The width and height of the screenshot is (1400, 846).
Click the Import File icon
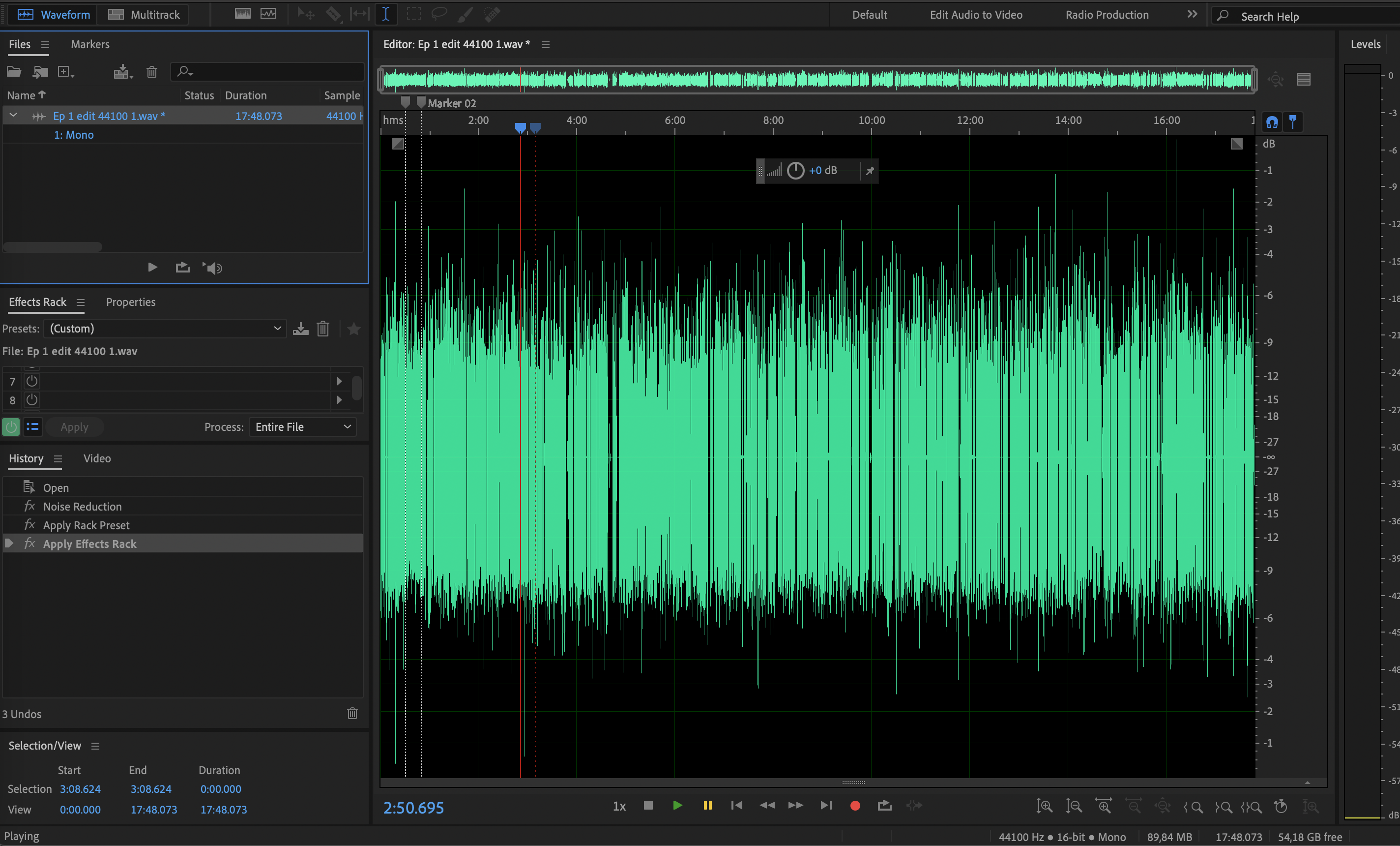(40, 72)
